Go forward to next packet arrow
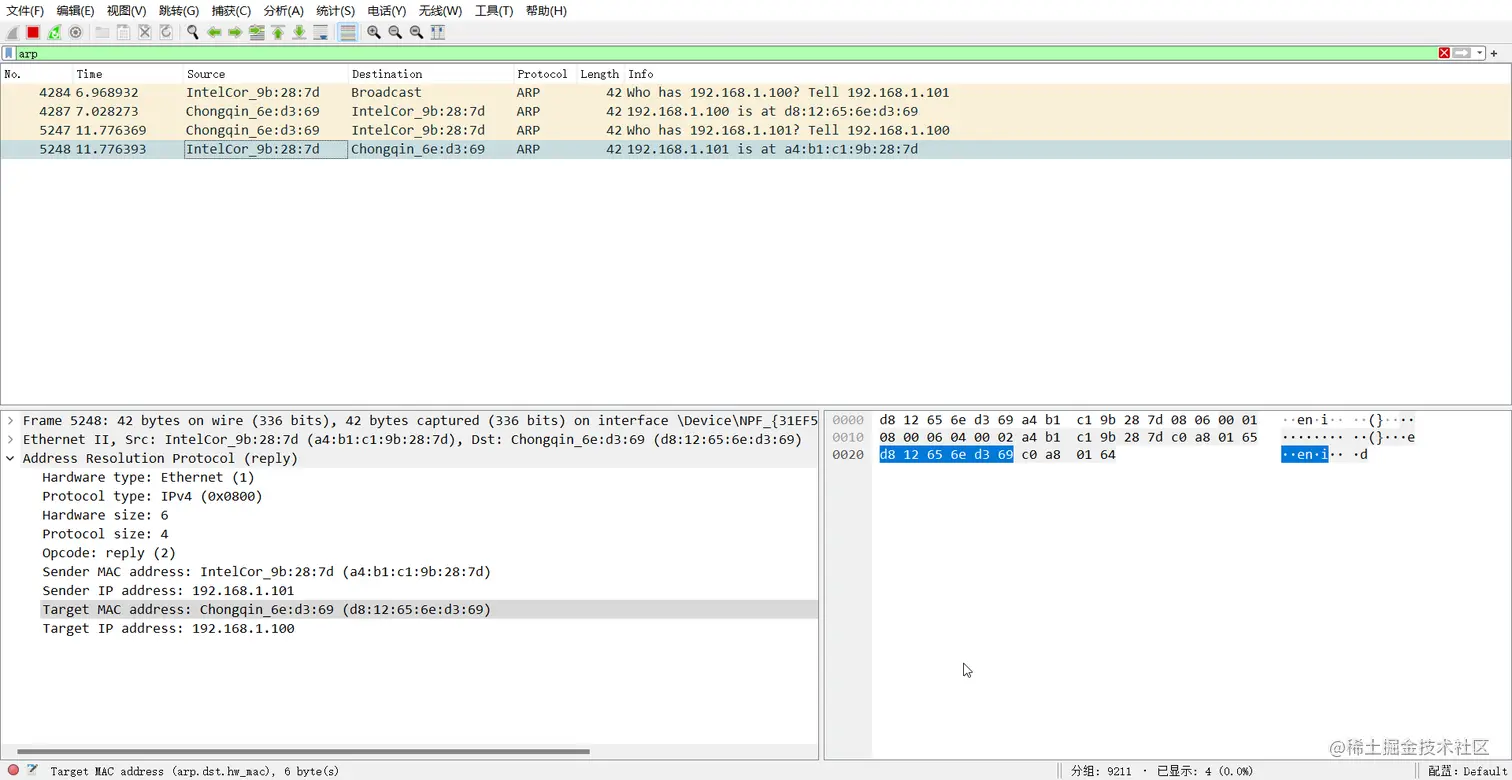1512x780 pixels. pyautogui.click(x=235, y=32)
